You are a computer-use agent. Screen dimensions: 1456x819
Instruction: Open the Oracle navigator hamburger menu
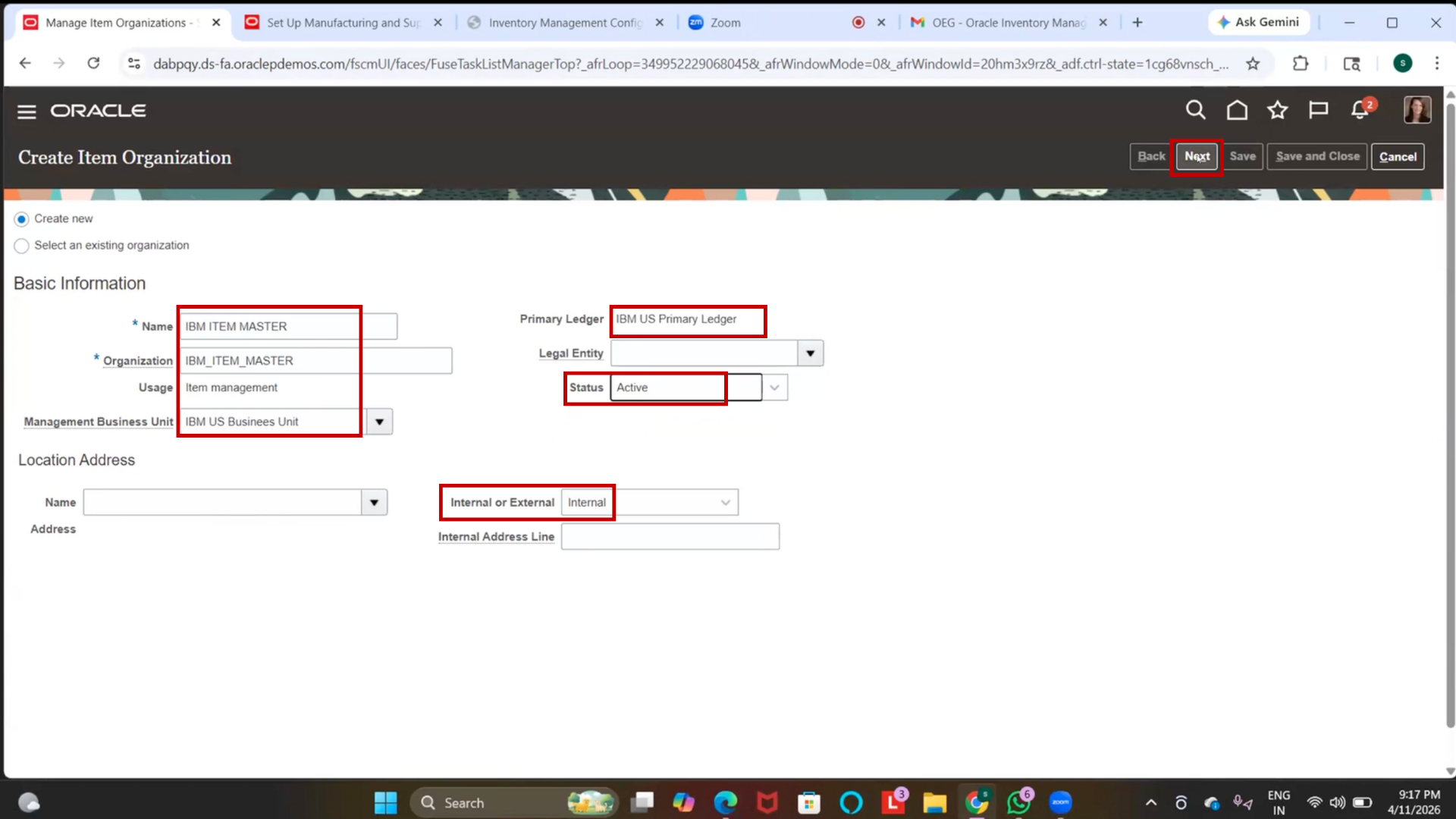tap(27, 111)
